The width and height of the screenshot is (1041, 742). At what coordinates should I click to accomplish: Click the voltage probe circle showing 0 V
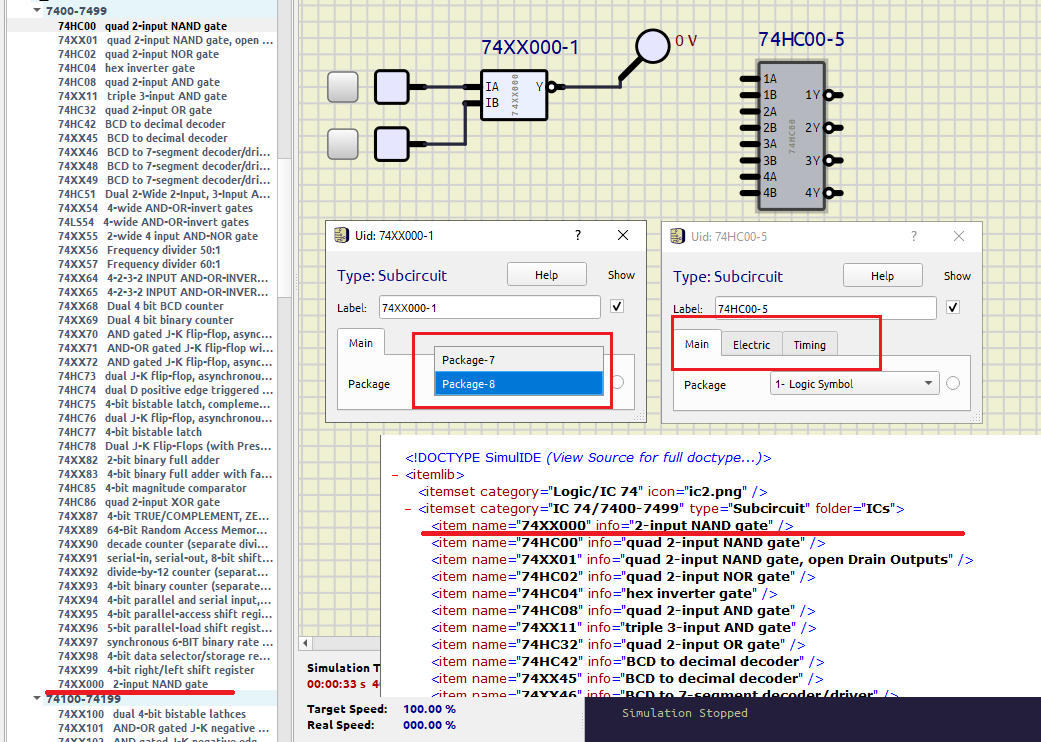[653, 45]
